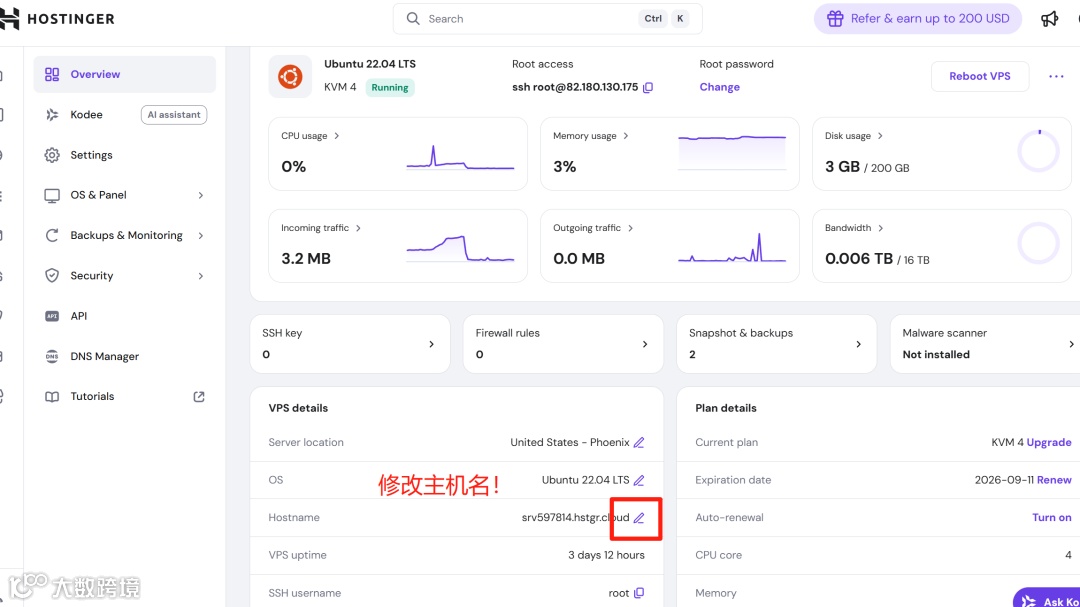Edit the Hostname with the pencil icon
This screenshot has width=1080, height=607.
(639, 517)
